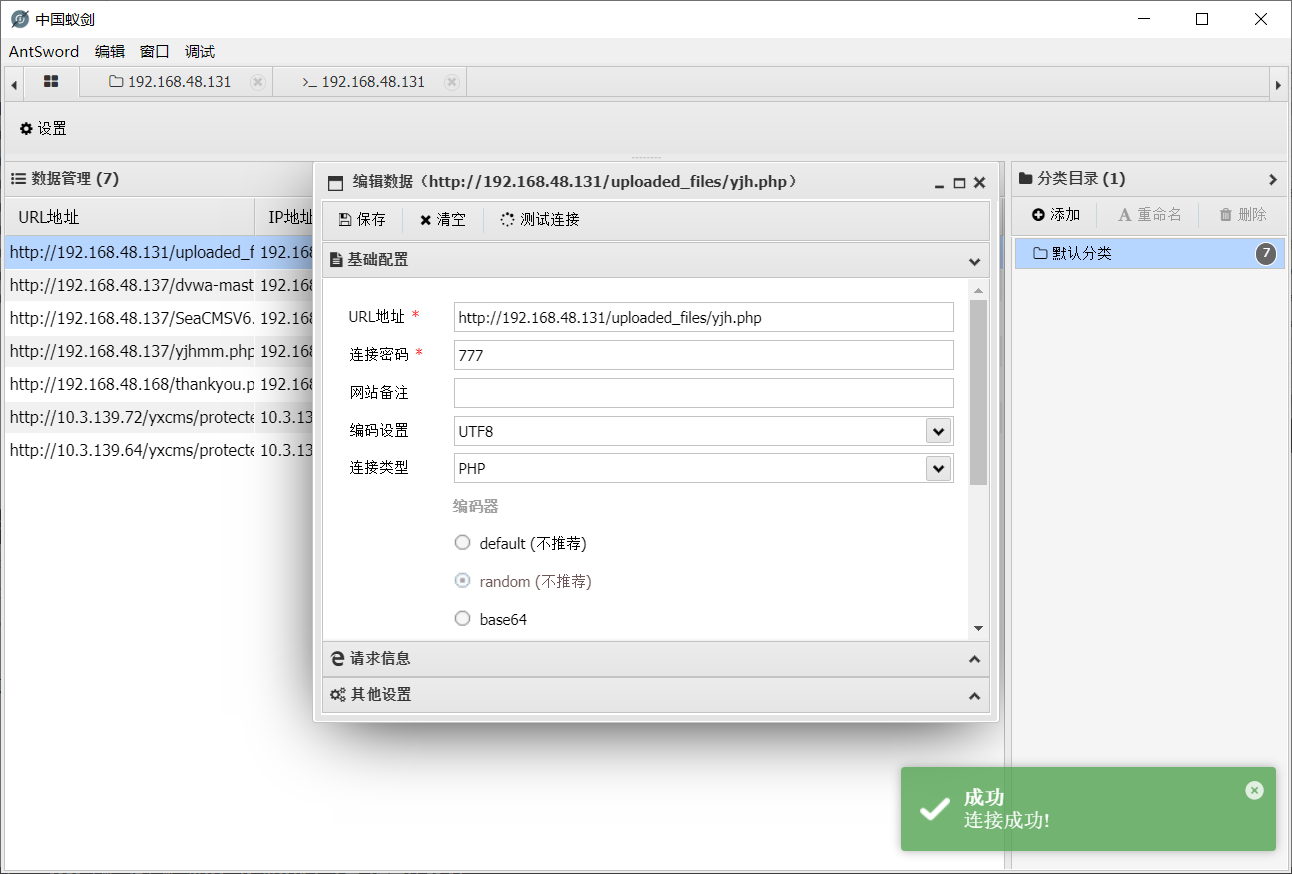This screenshot has height=874, width=1292.
Task: Click the URL地址 column header
Action: [130, 217]
